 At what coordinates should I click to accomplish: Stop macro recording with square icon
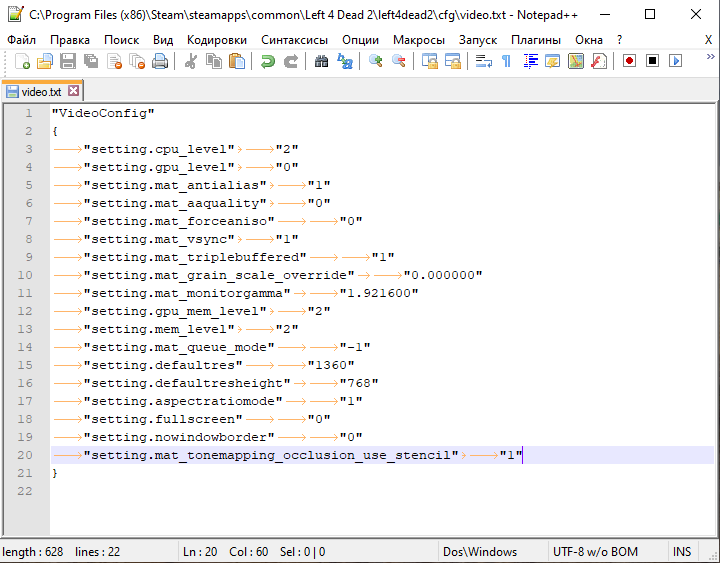pos(652,61)
